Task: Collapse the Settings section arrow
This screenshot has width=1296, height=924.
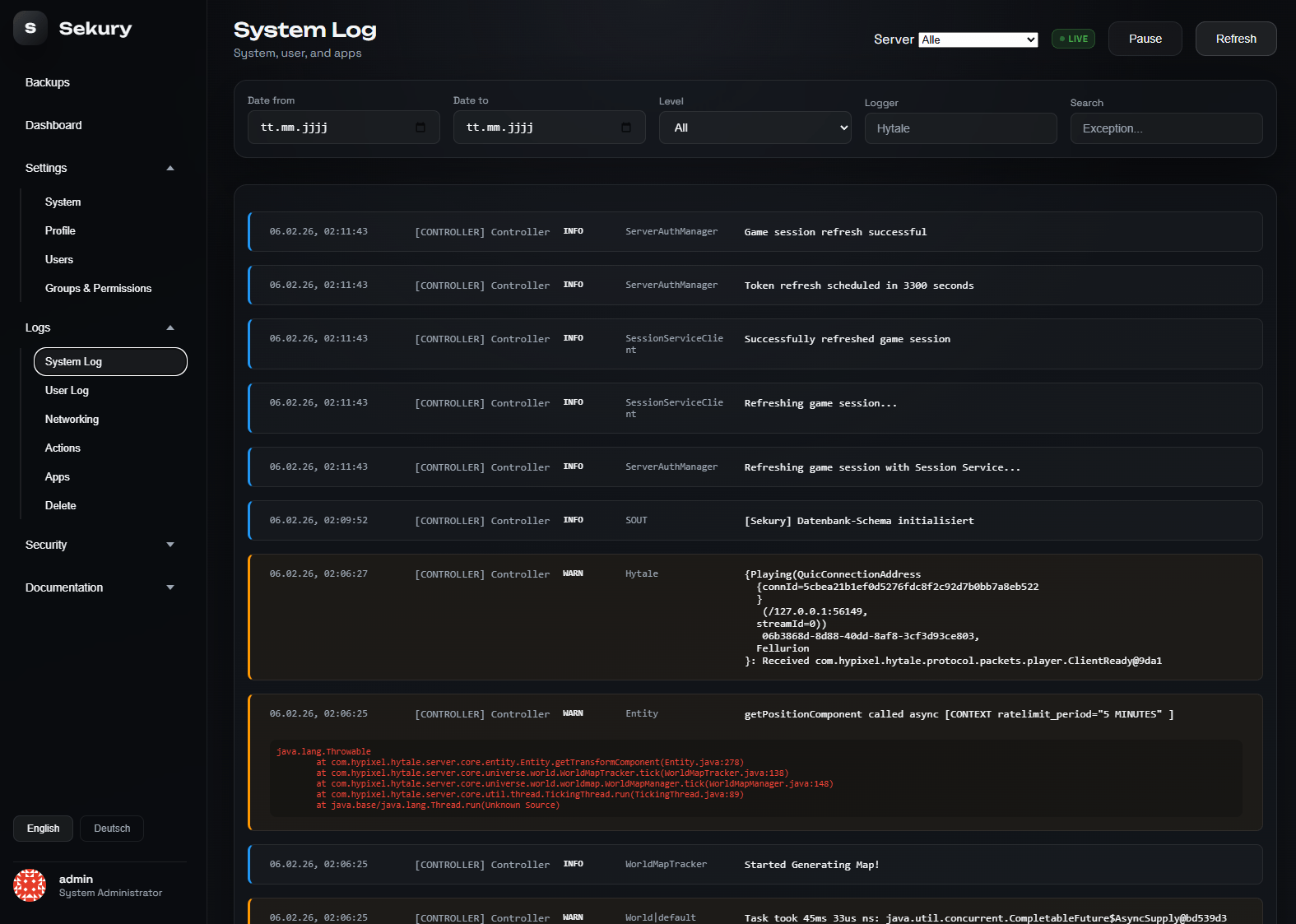Action: click(170, 168)
